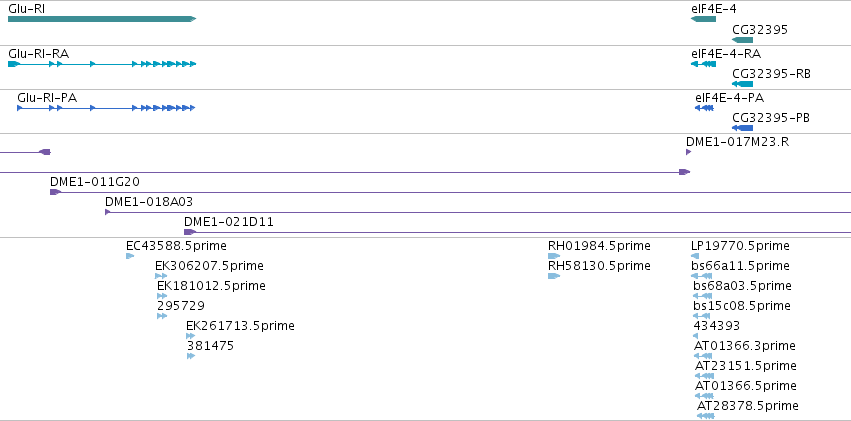The height and width of the screenshot is (421, 851).
Task: Select the EC43588.5prime EST arrow
Action: (130, 256)
